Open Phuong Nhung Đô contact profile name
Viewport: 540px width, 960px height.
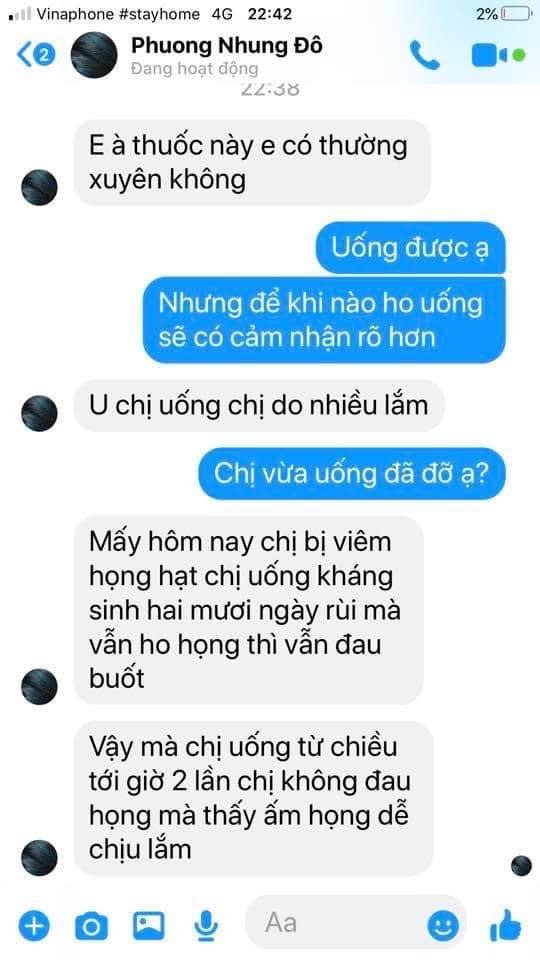click(227, 45)
